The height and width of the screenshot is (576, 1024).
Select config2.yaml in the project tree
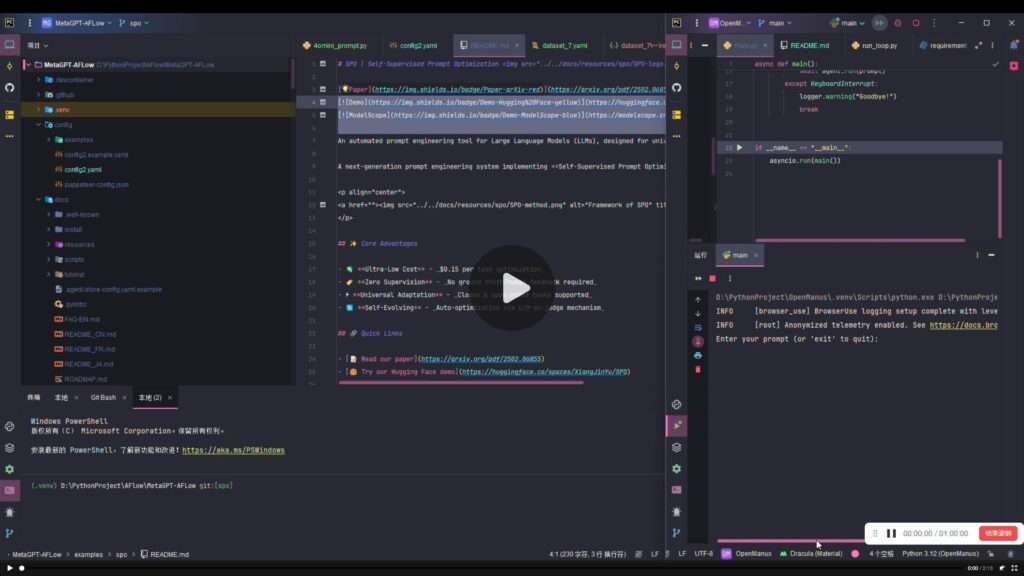(x=82, y=169)
